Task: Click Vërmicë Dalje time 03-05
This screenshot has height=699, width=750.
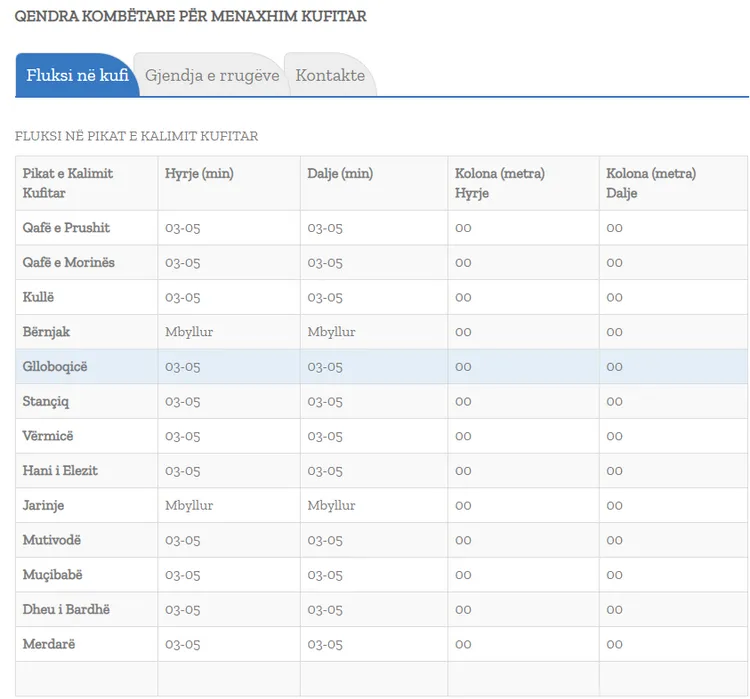Action: pyautogui.click(x=325, y=436)
